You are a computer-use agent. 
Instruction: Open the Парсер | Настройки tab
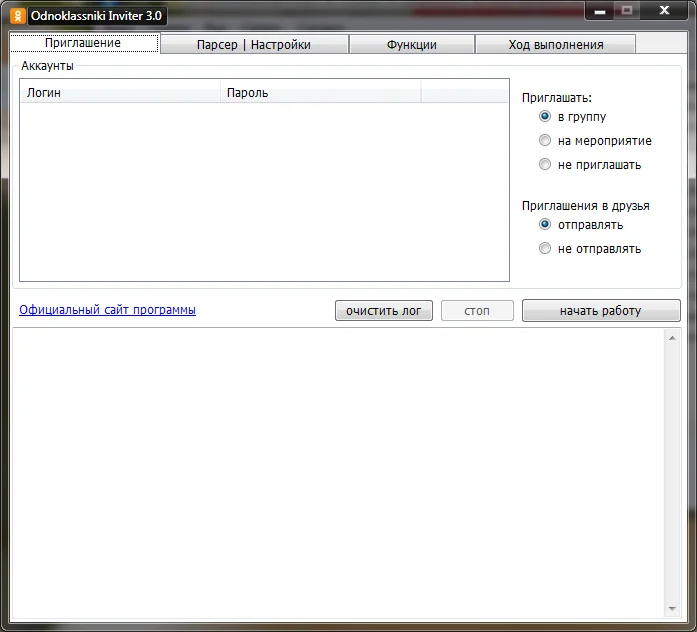click(254, 44)
